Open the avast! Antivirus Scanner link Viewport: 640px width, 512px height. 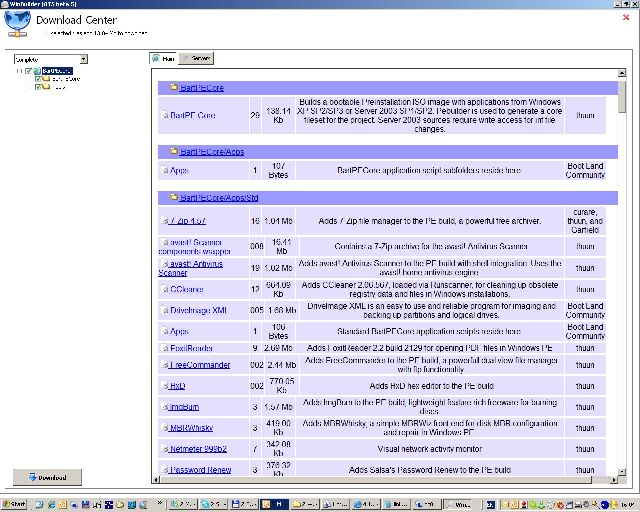coord(191,268)
